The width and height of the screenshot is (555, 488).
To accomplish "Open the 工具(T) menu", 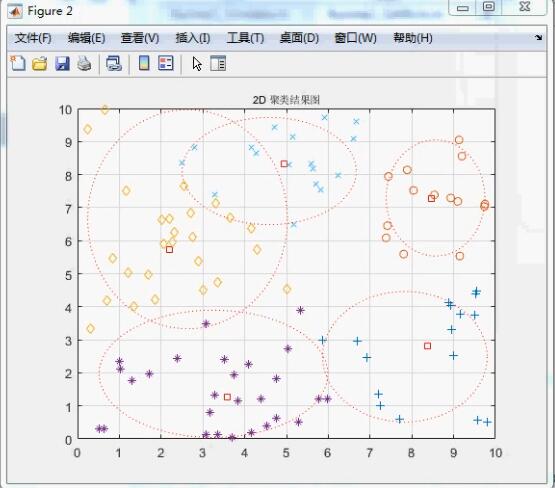I will point(245,38).
